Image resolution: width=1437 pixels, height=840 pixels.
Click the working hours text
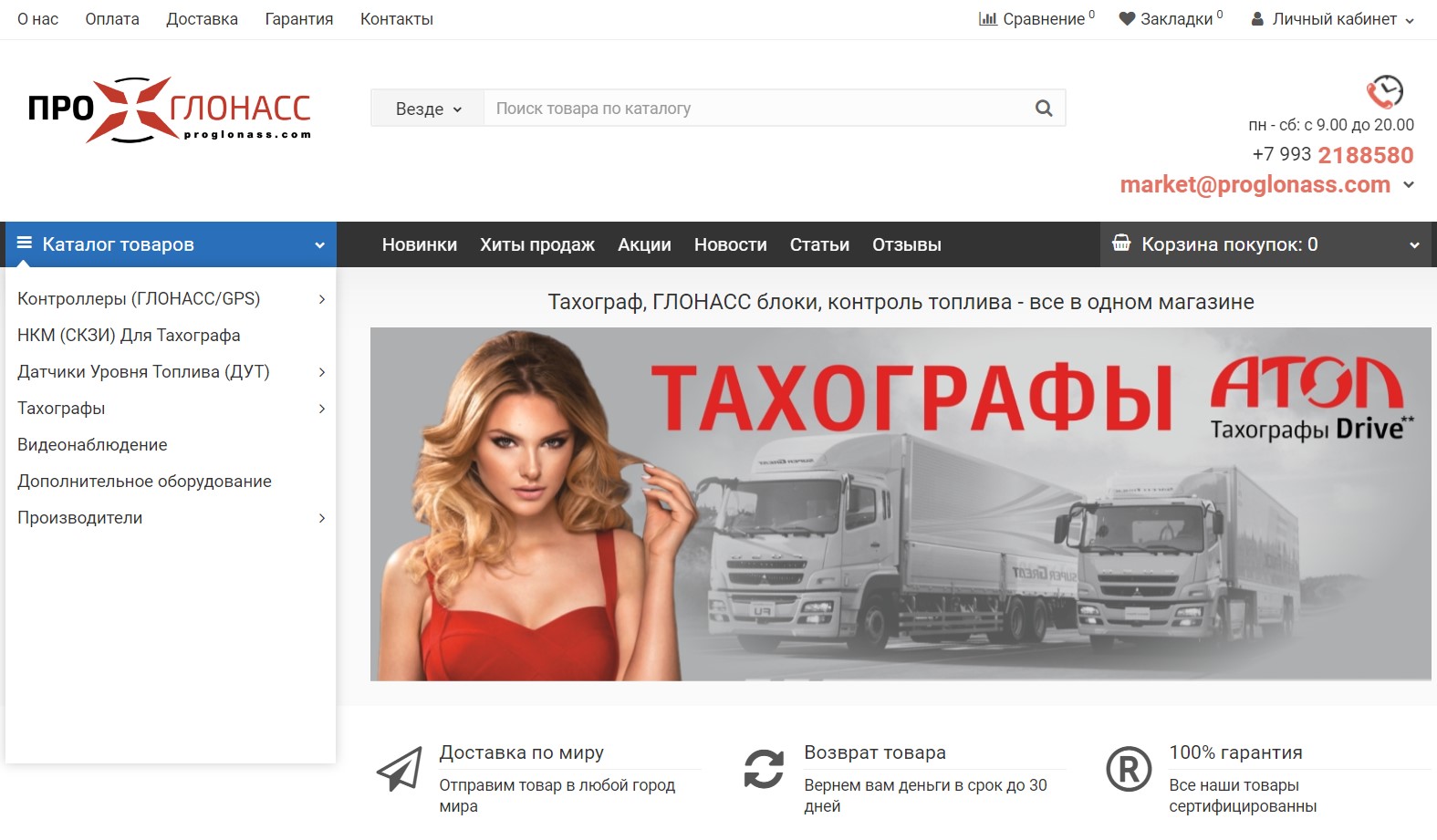coord(1331,125)
